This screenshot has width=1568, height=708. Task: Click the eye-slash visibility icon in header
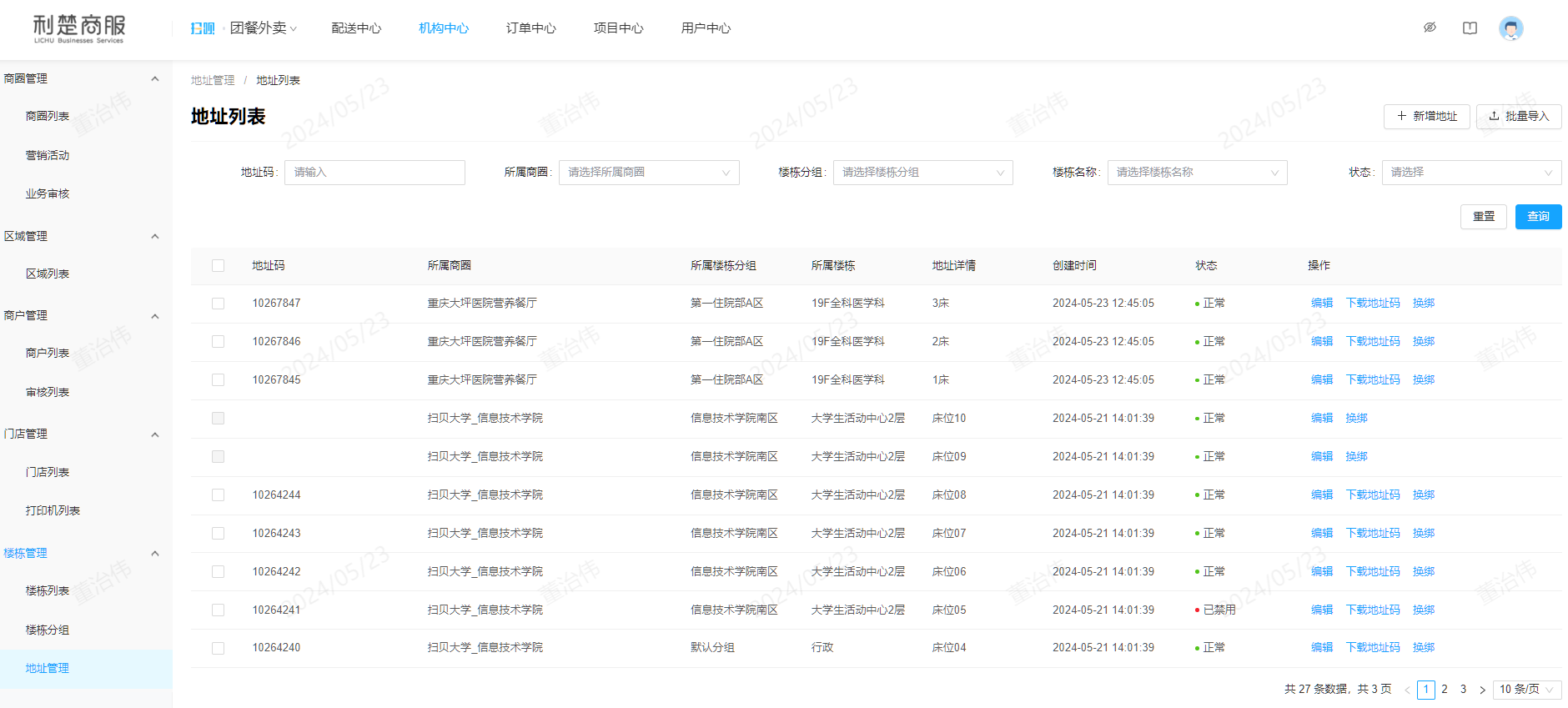[x=1430, y=28]
